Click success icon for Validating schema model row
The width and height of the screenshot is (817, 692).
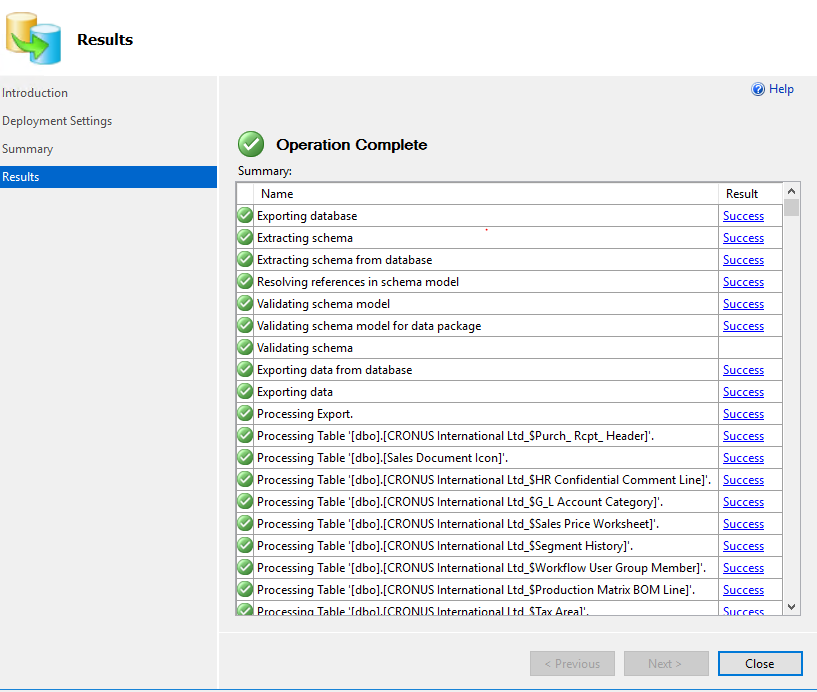click(245, 304)
